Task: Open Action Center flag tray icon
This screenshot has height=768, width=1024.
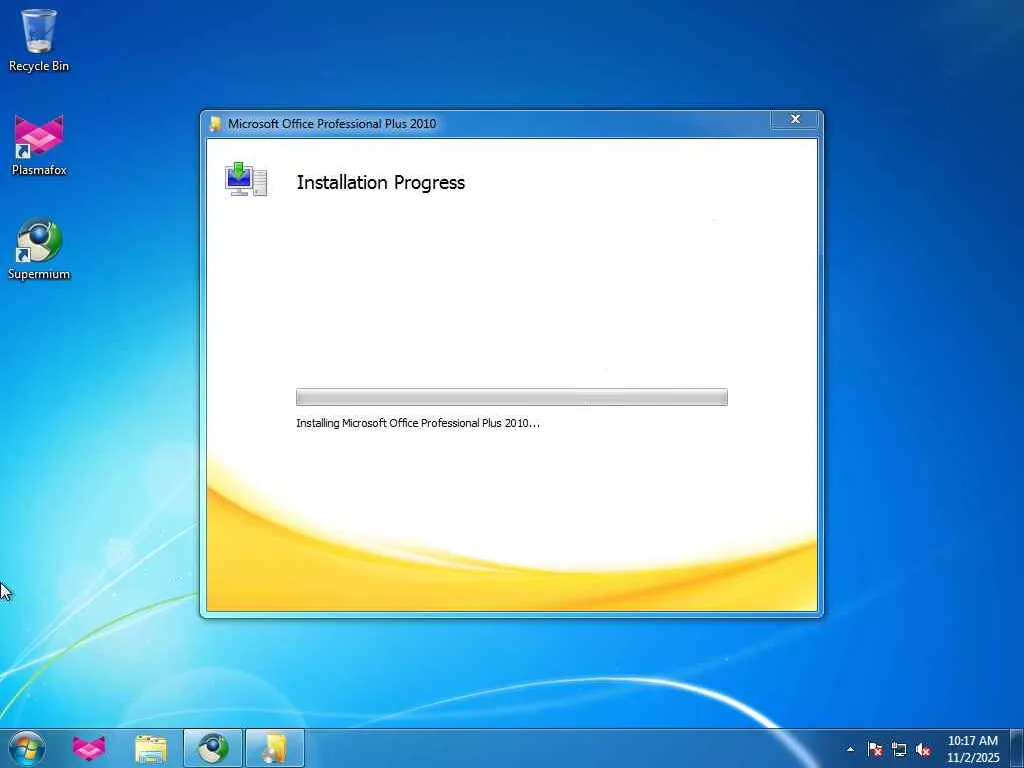Action: [x=875, y=749]
